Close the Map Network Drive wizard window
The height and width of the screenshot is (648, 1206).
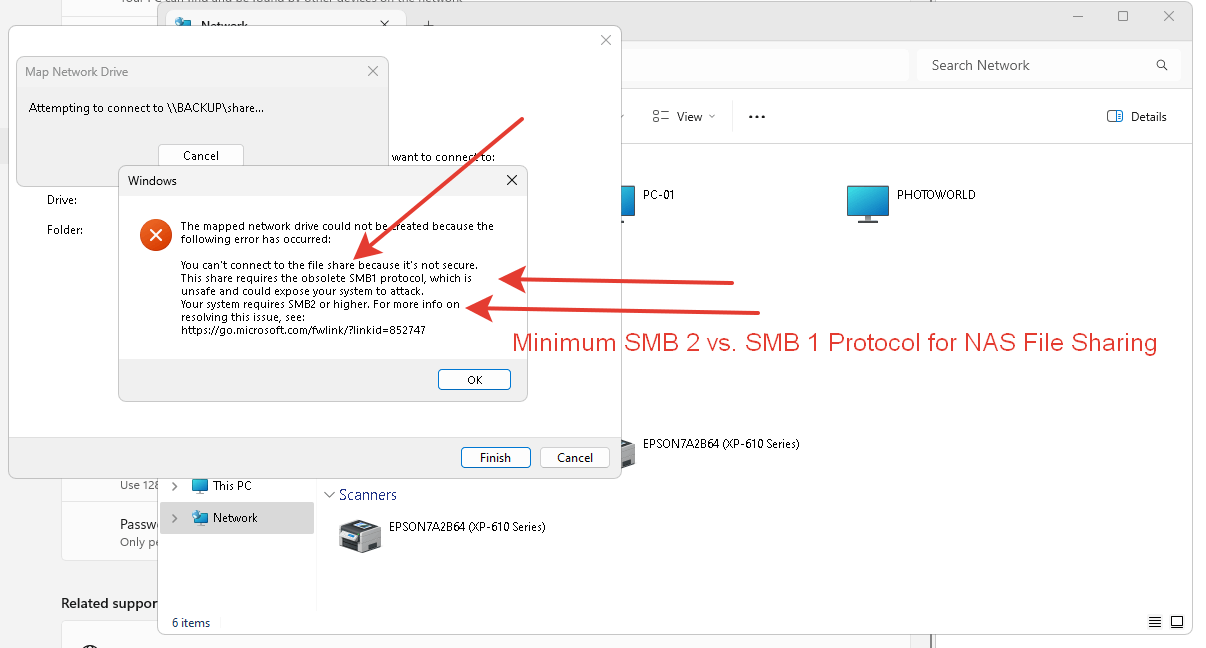click(x=605, y=40)
